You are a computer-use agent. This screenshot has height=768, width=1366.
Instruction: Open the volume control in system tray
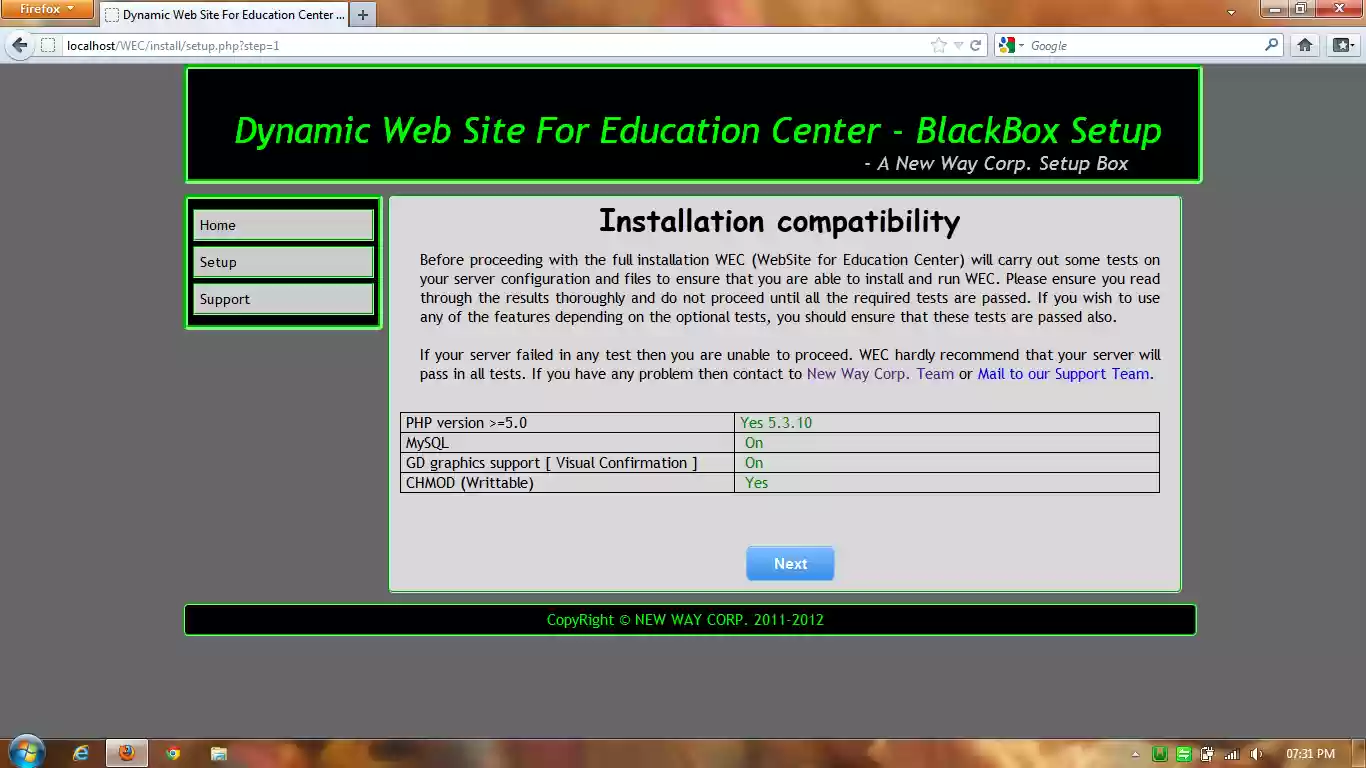[1257, 753]
